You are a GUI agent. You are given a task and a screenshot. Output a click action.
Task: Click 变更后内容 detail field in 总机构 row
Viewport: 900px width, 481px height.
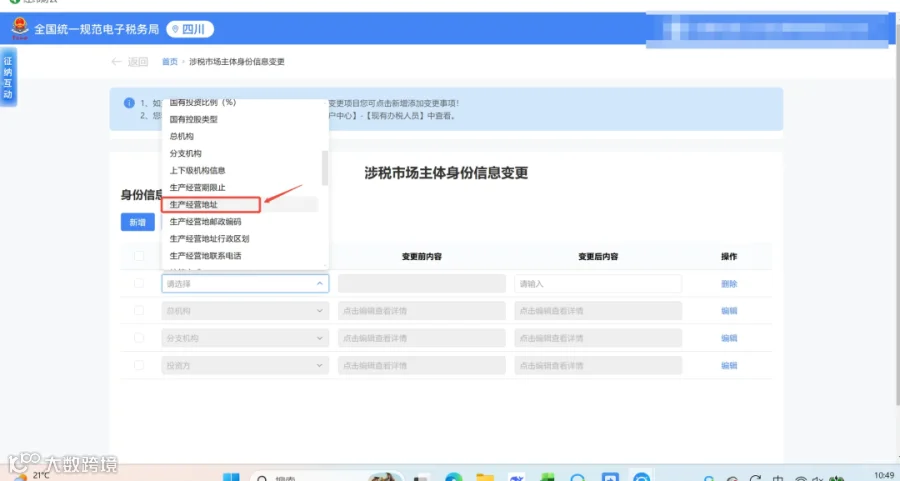click(x=598, y=311)
